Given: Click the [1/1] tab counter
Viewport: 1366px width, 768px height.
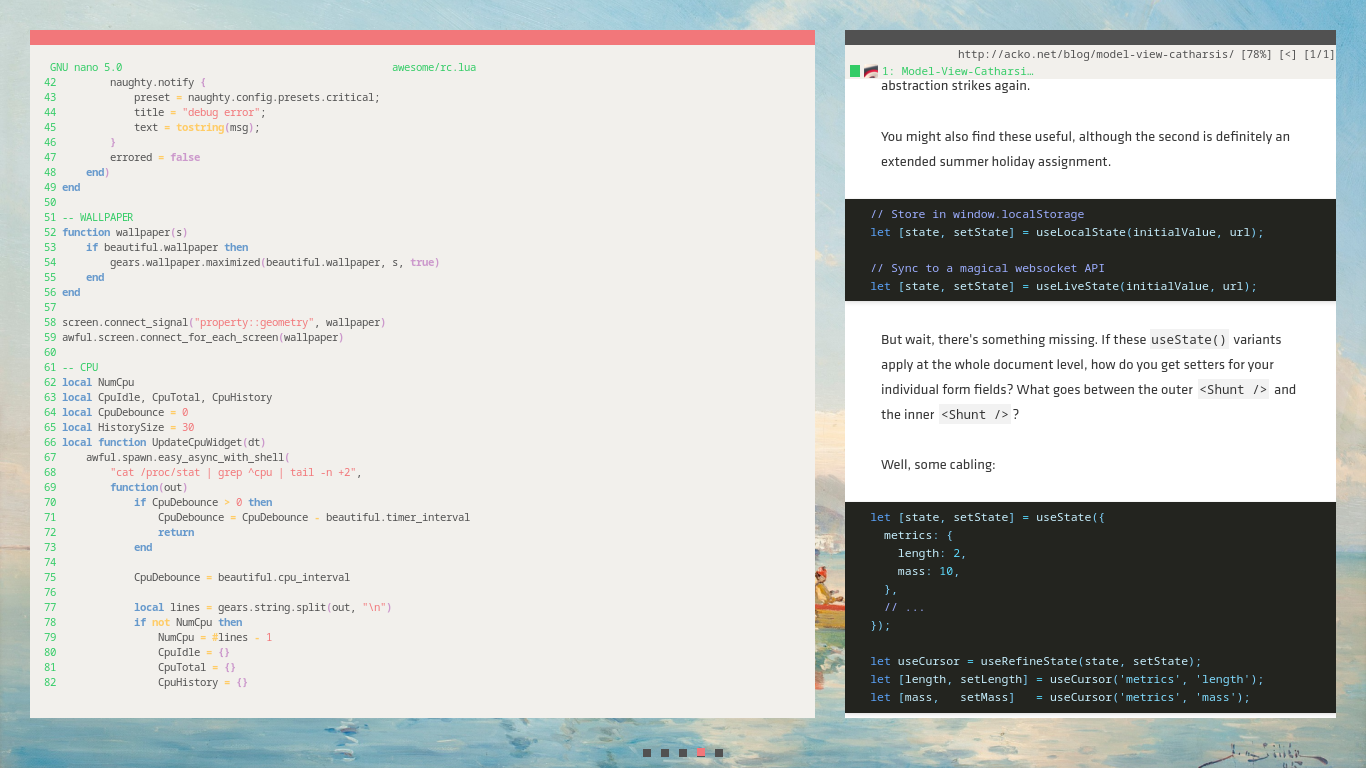Looking at the screenshot, I should click(1319, 54).
